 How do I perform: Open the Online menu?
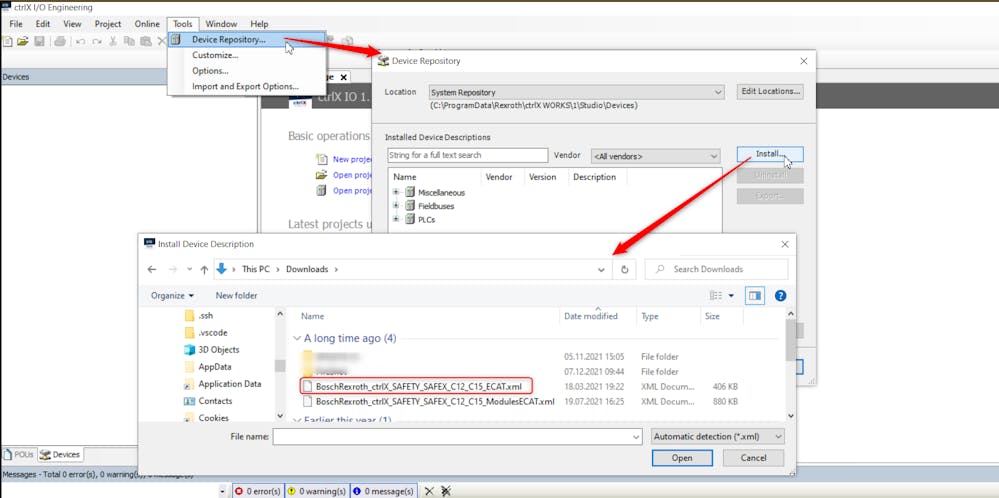147,24
